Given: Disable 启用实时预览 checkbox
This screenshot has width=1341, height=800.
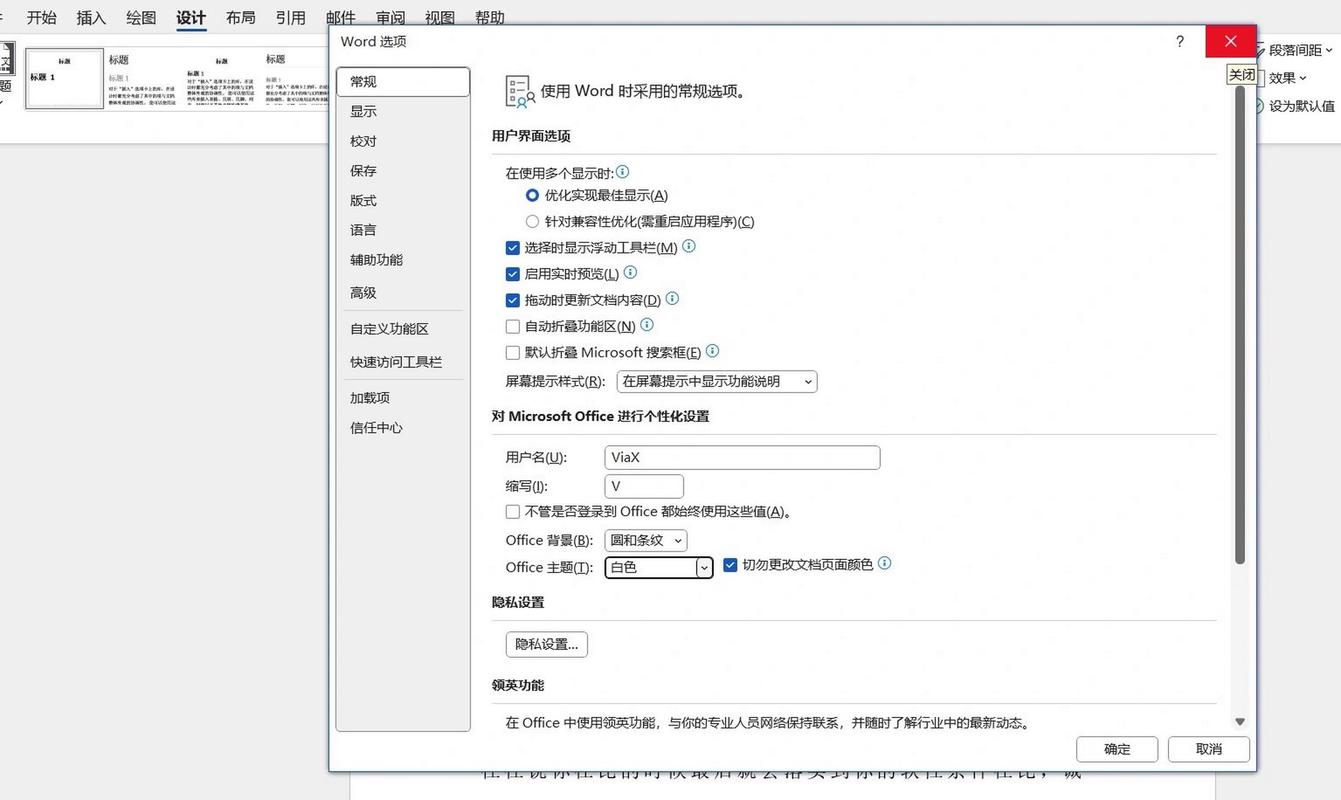Looking at the screenshot, I should click(513, 273).
